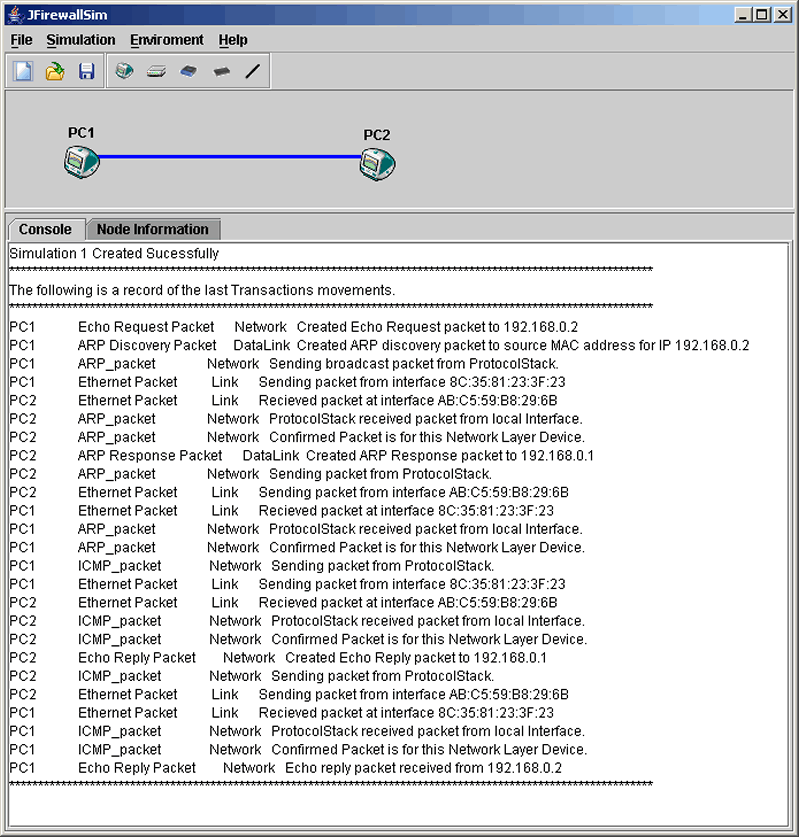Pick the white router device tool
This screenshot has width=799, height=837.
coord(156,72)
